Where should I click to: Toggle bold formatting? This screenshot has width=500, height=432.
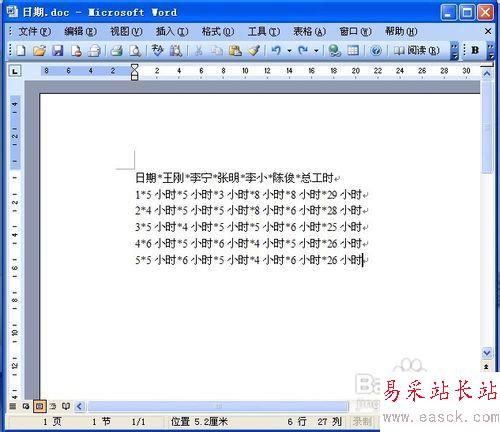(475, 50)
